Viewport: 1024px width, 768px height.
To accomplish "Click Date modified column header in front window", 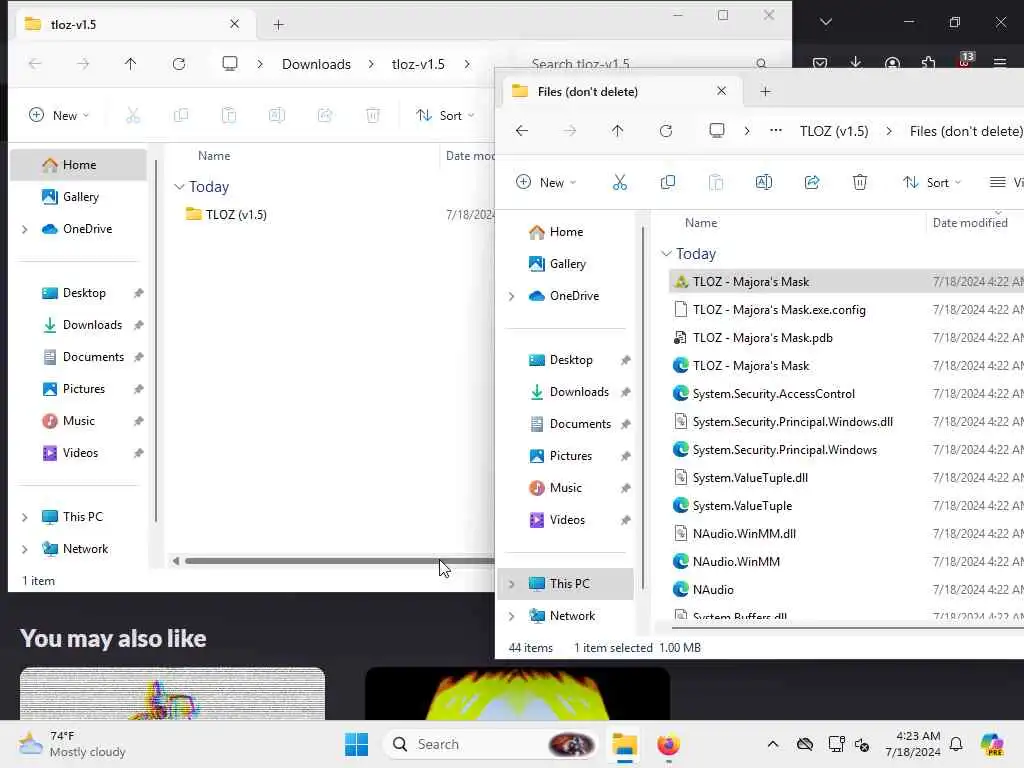I will tap(970, 223).
